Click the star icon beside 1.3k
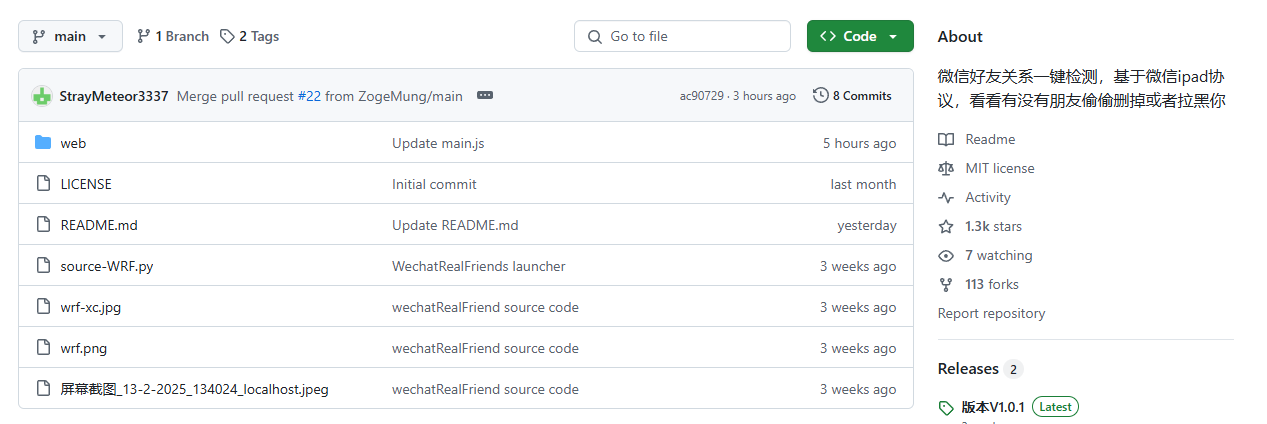 [946, 226]
